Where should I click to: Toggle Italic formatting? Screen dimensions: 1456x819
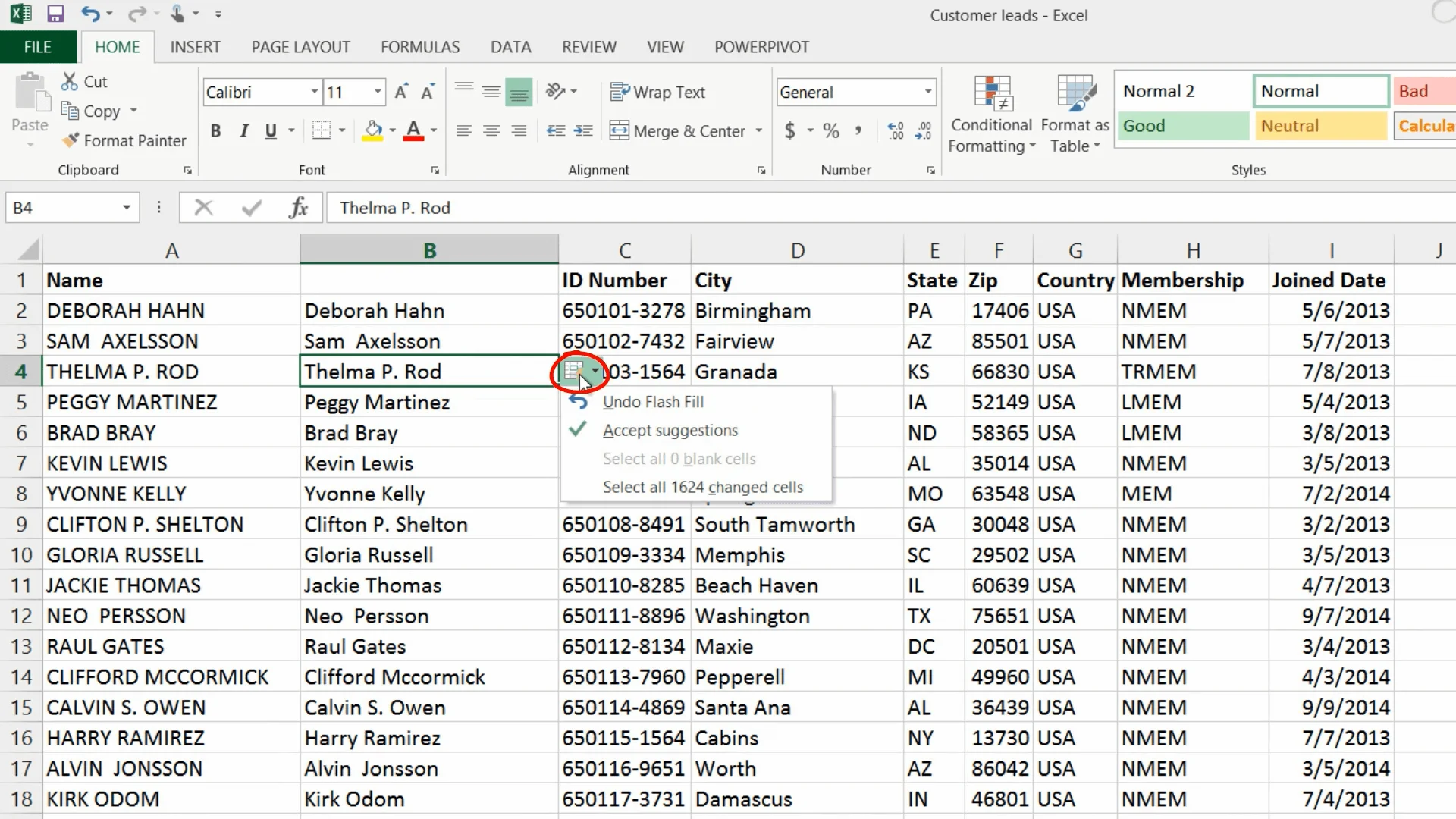coord(243,130)
